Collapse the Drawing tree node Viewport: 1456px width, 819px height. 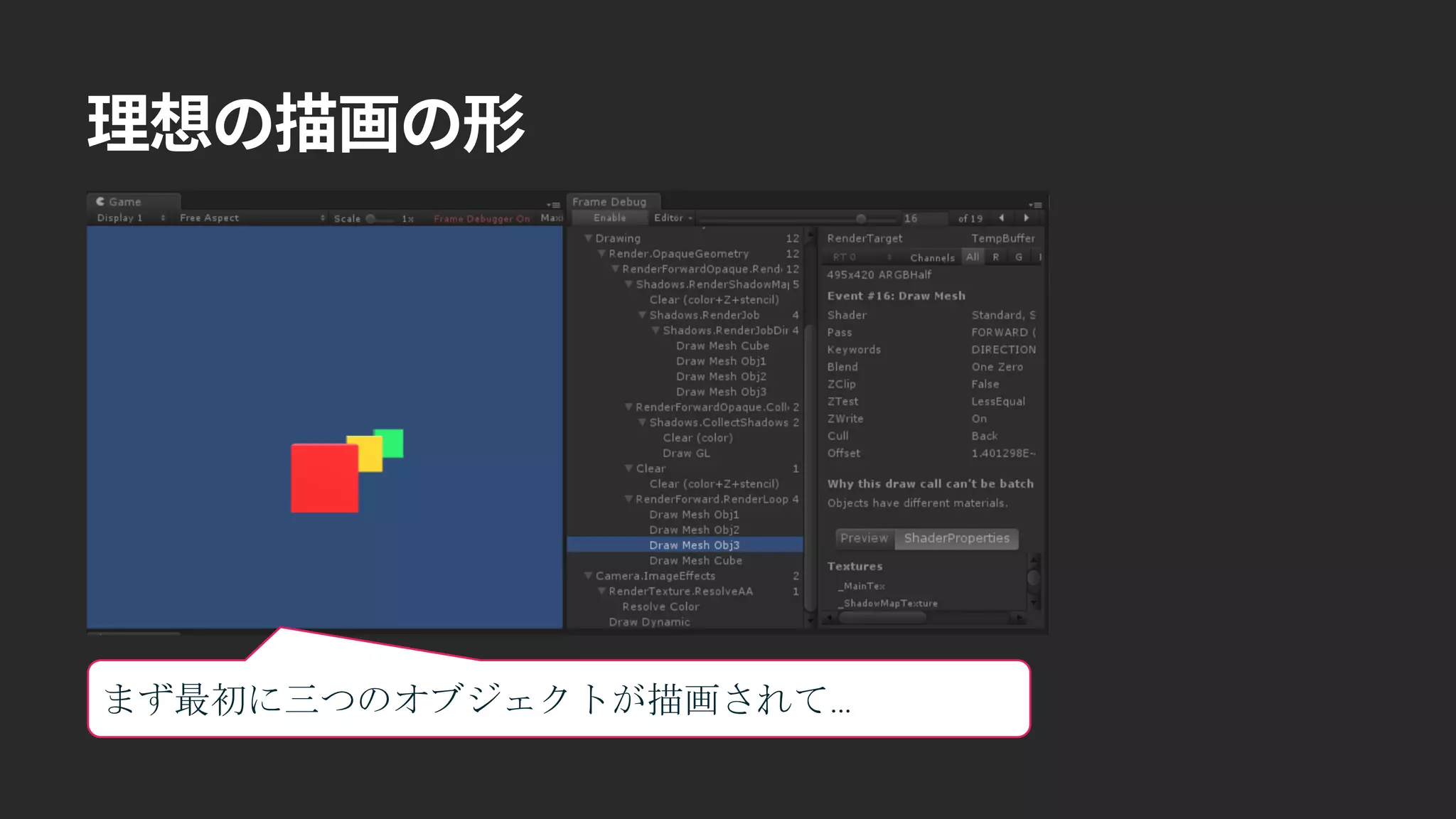click(x=588, y=238)
